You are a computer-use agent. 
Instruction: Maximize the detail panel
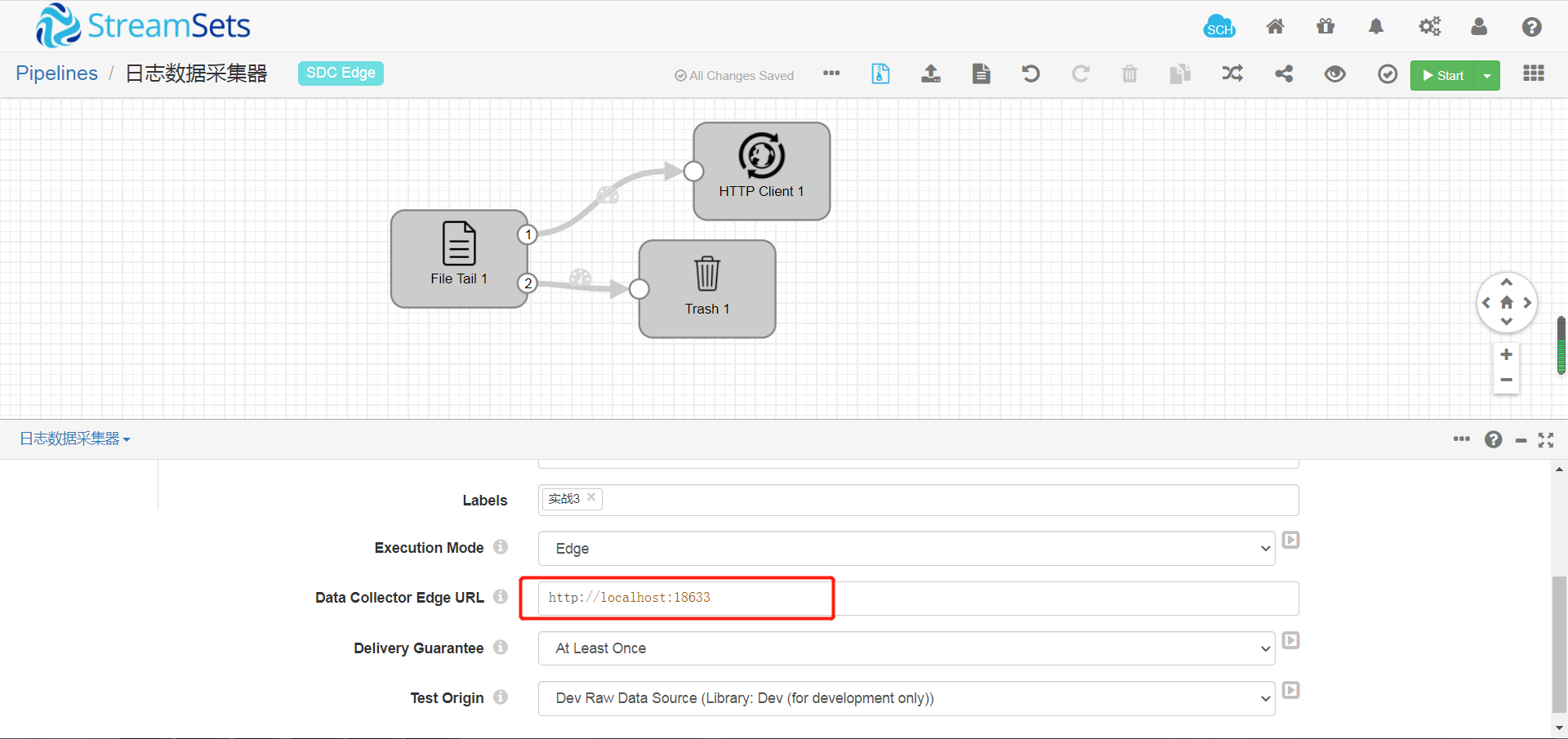coord(1546,440)
